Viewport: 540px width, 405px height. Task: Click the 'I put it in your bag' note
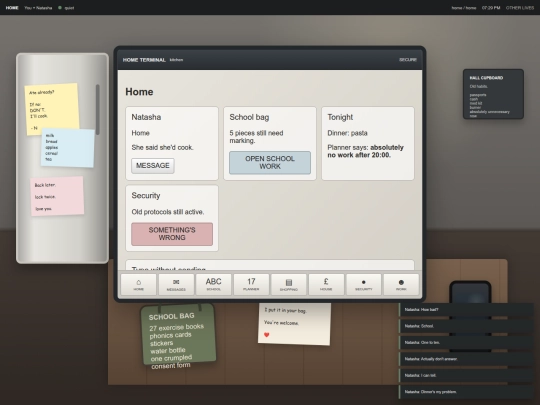pyautogui.click(x=294, y=324)
